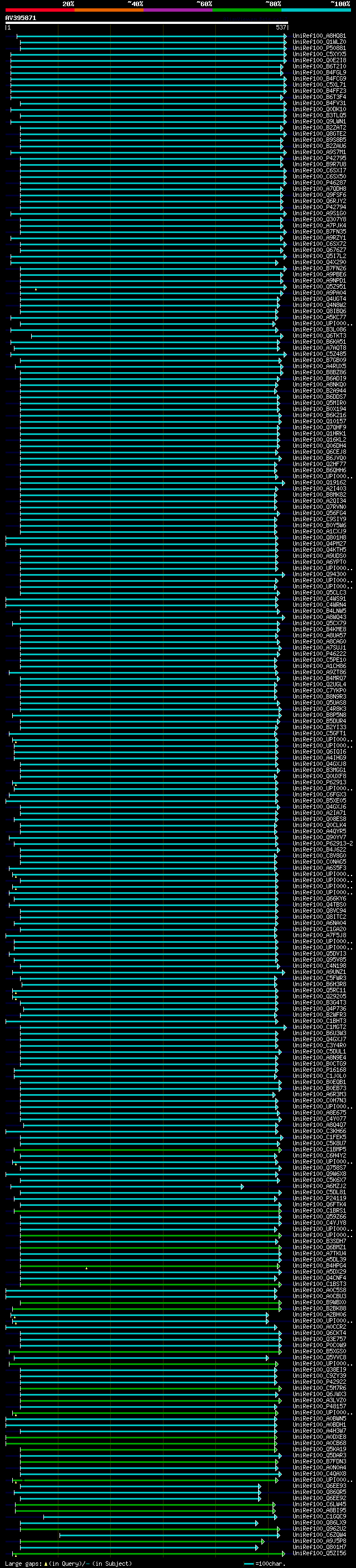
Task: Click the UniRef100_B9R7U8 label
Action: 319,164
